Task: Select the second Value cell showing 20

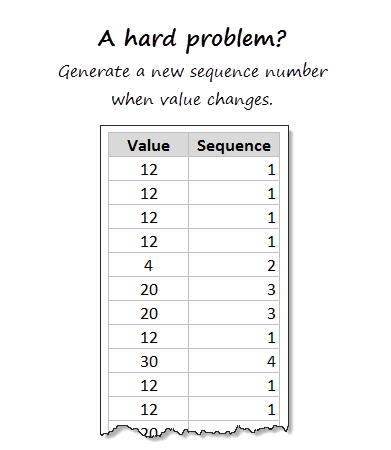Action: point(148,313)
